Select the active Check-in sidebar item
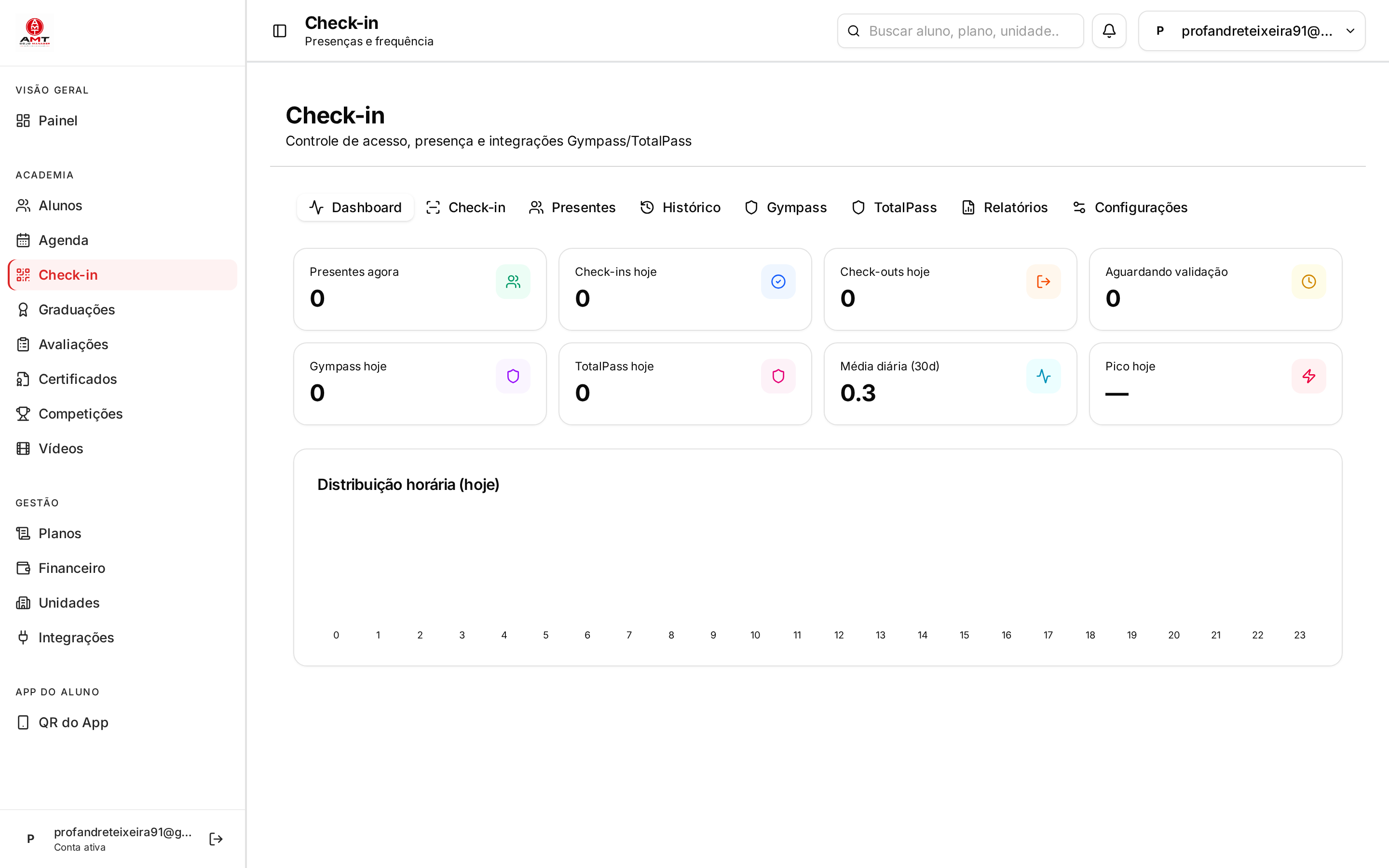The height and width of the screenshot is (868, 1389). (x=122, y=275)
